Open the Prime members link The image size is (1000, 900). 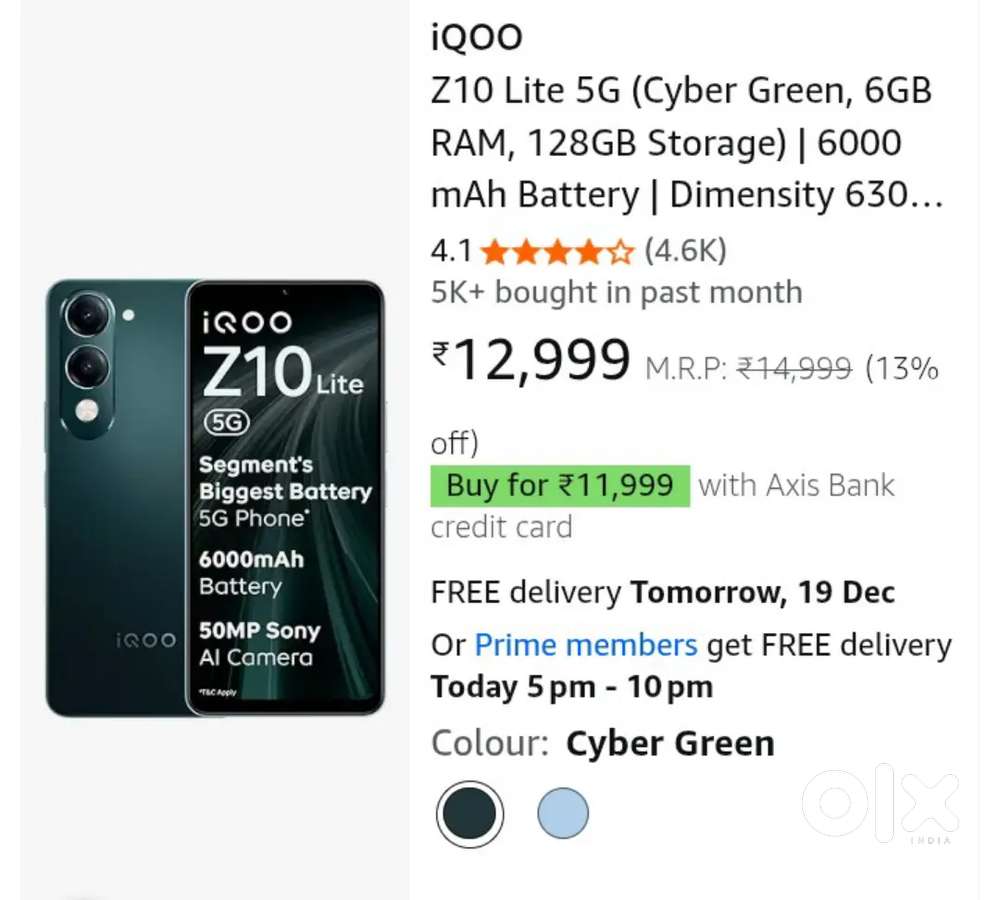tap(585, 645)
